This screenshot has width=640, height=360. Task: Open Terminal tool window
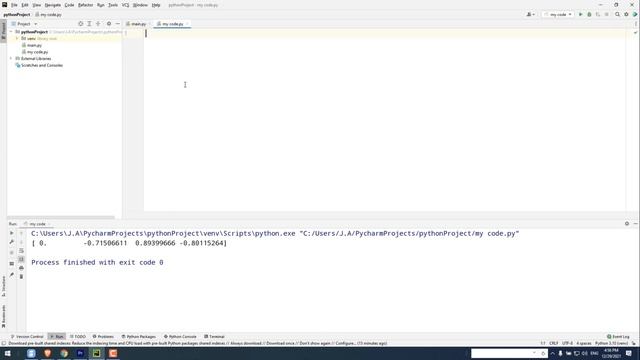coord(214,336)
